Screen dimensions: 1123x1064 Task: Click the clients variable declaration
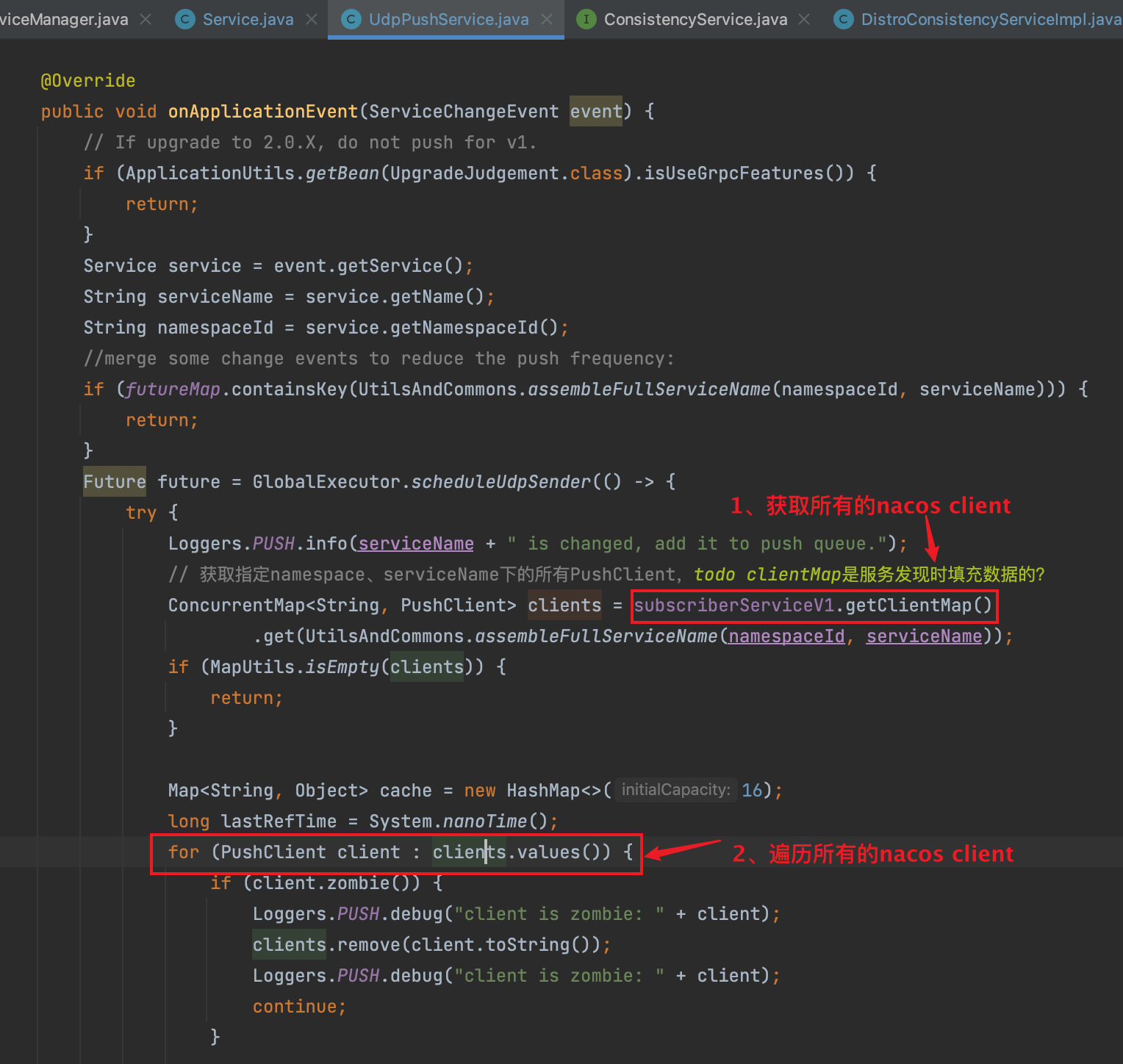[x=564, y=605]
